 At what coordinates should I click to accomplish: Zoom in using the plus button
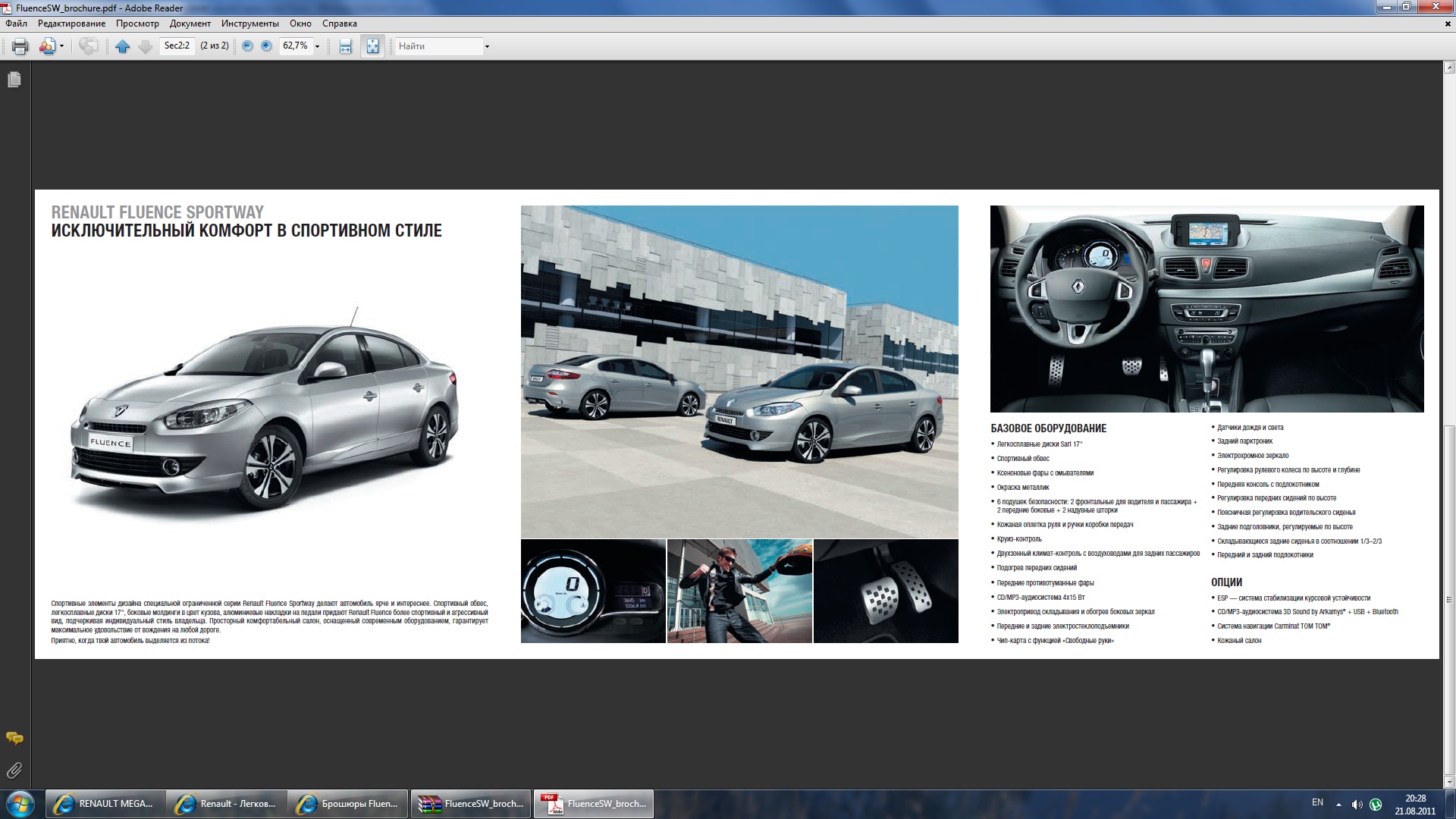(266, 45)
